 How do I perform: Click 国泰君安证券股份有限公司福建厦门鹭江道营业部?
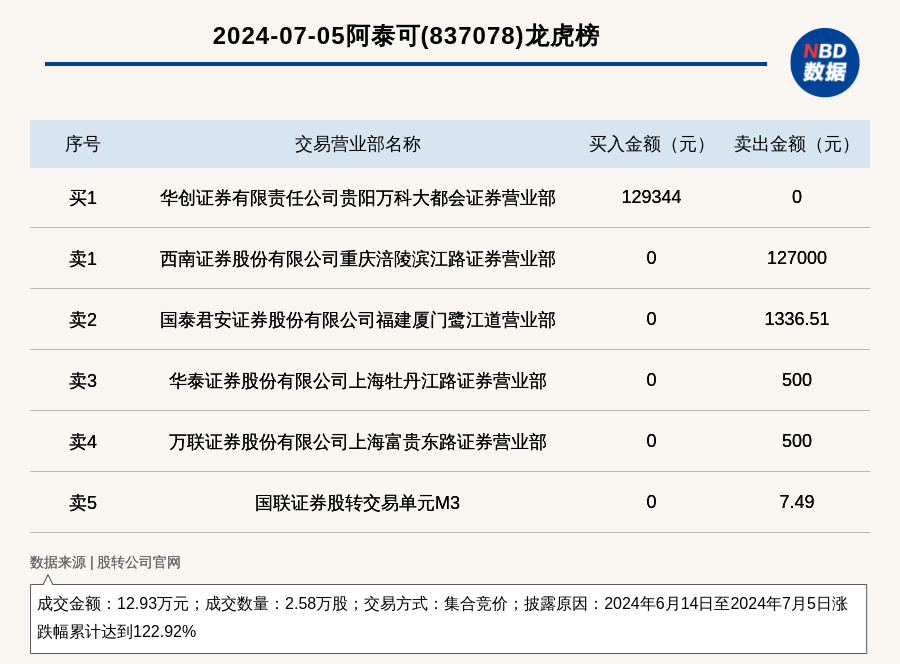[x=358, y=320]
